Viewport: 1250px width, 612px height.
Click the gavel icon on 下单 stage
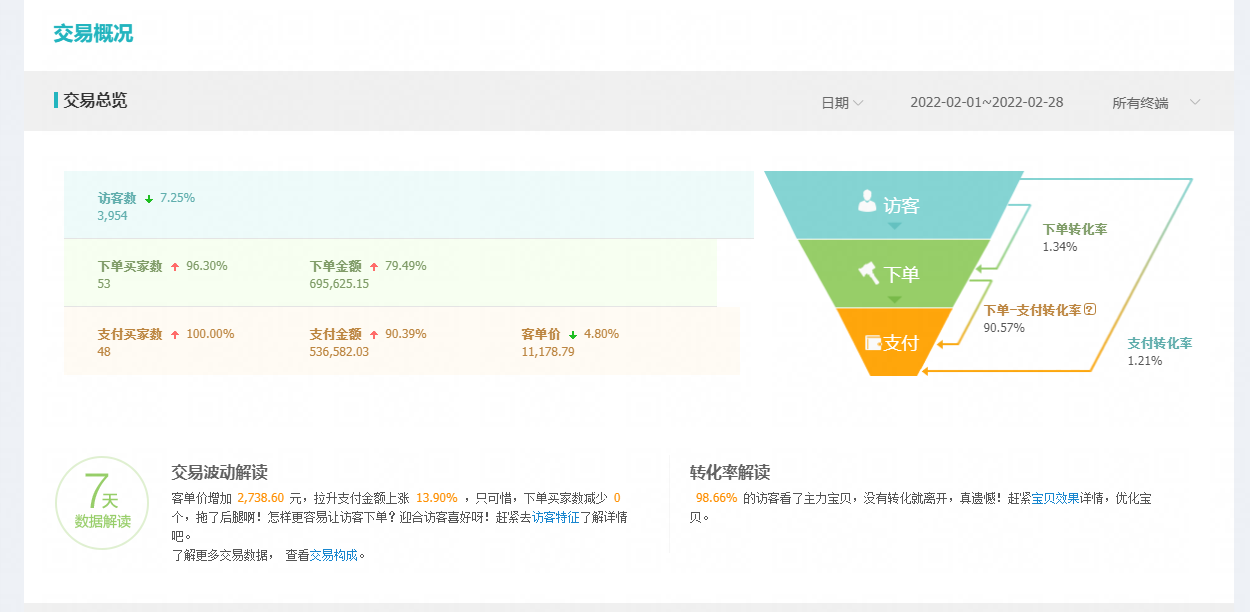click(x=867, y=272)
